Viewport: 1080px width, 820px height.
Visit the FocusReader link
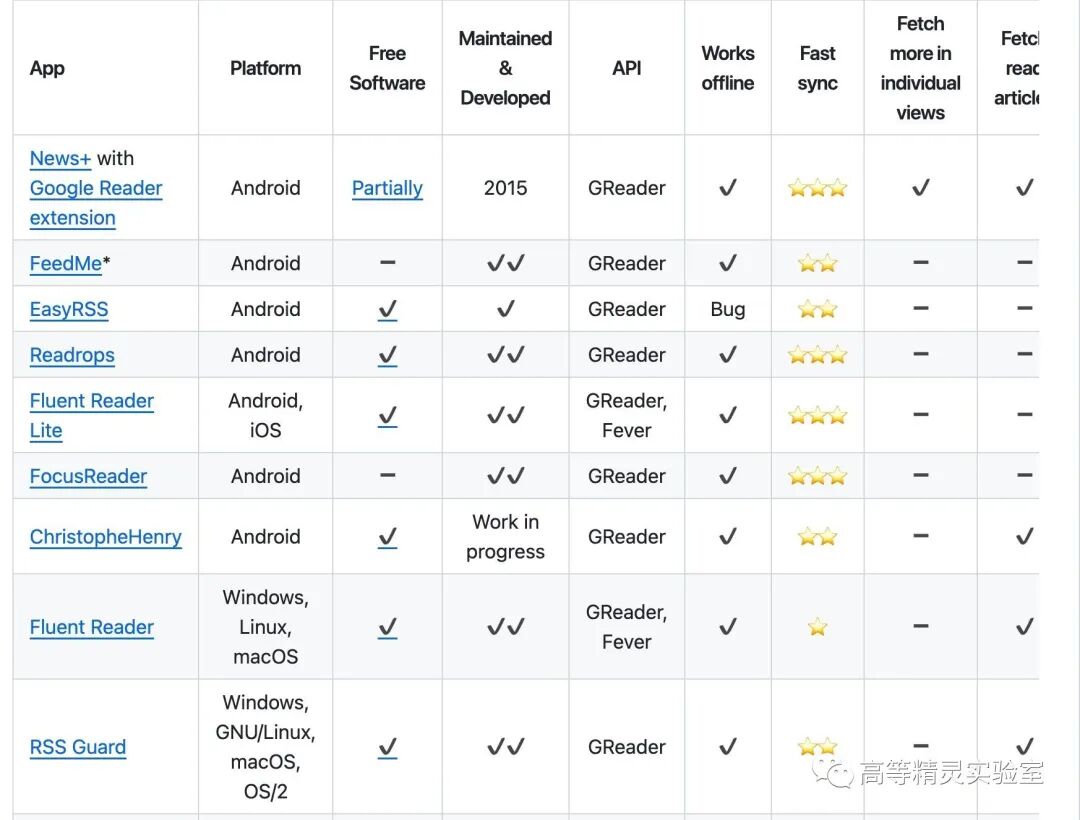pyautogui.click(x=88, y=477)
